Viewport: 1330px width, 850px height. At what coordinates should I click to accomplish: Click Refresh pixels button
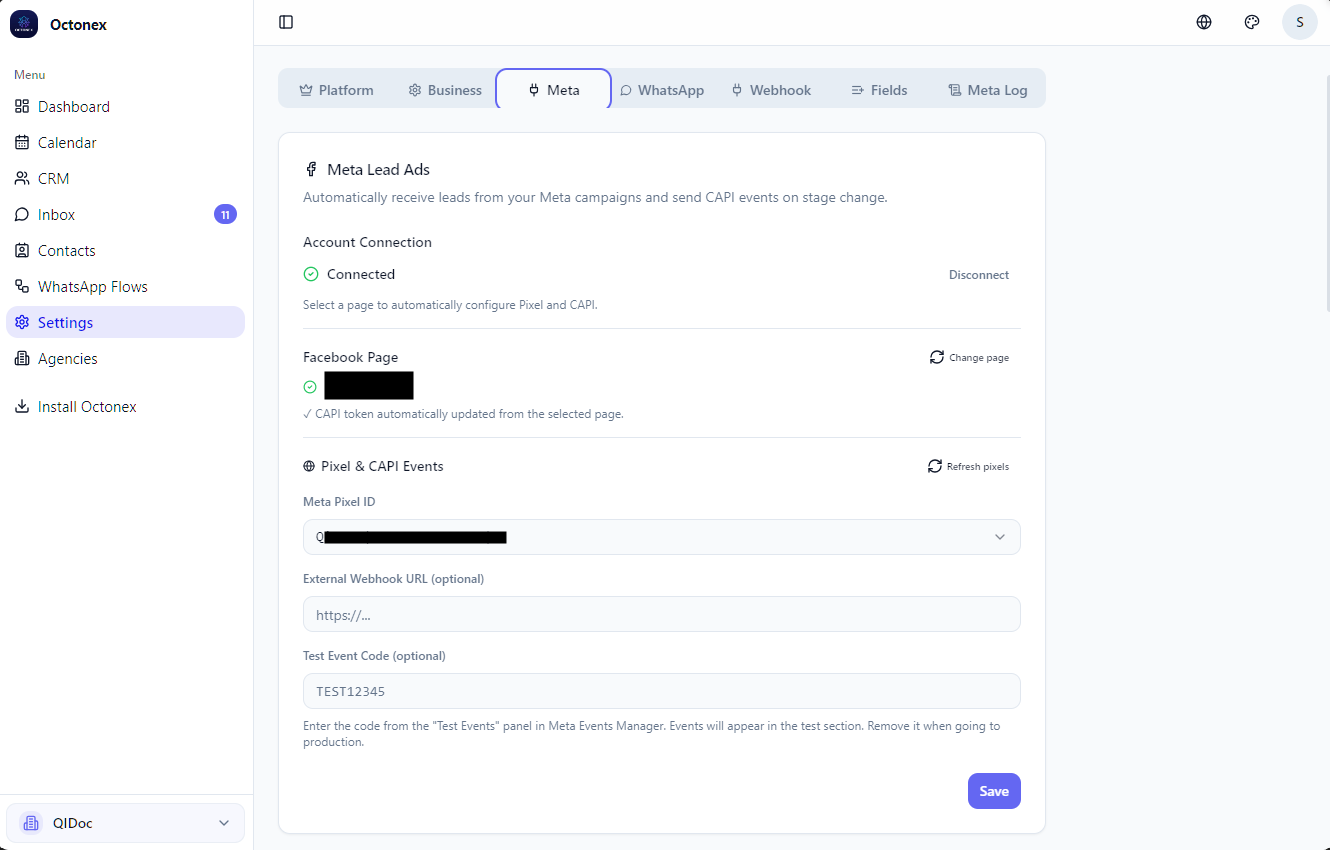pos(968,466)
